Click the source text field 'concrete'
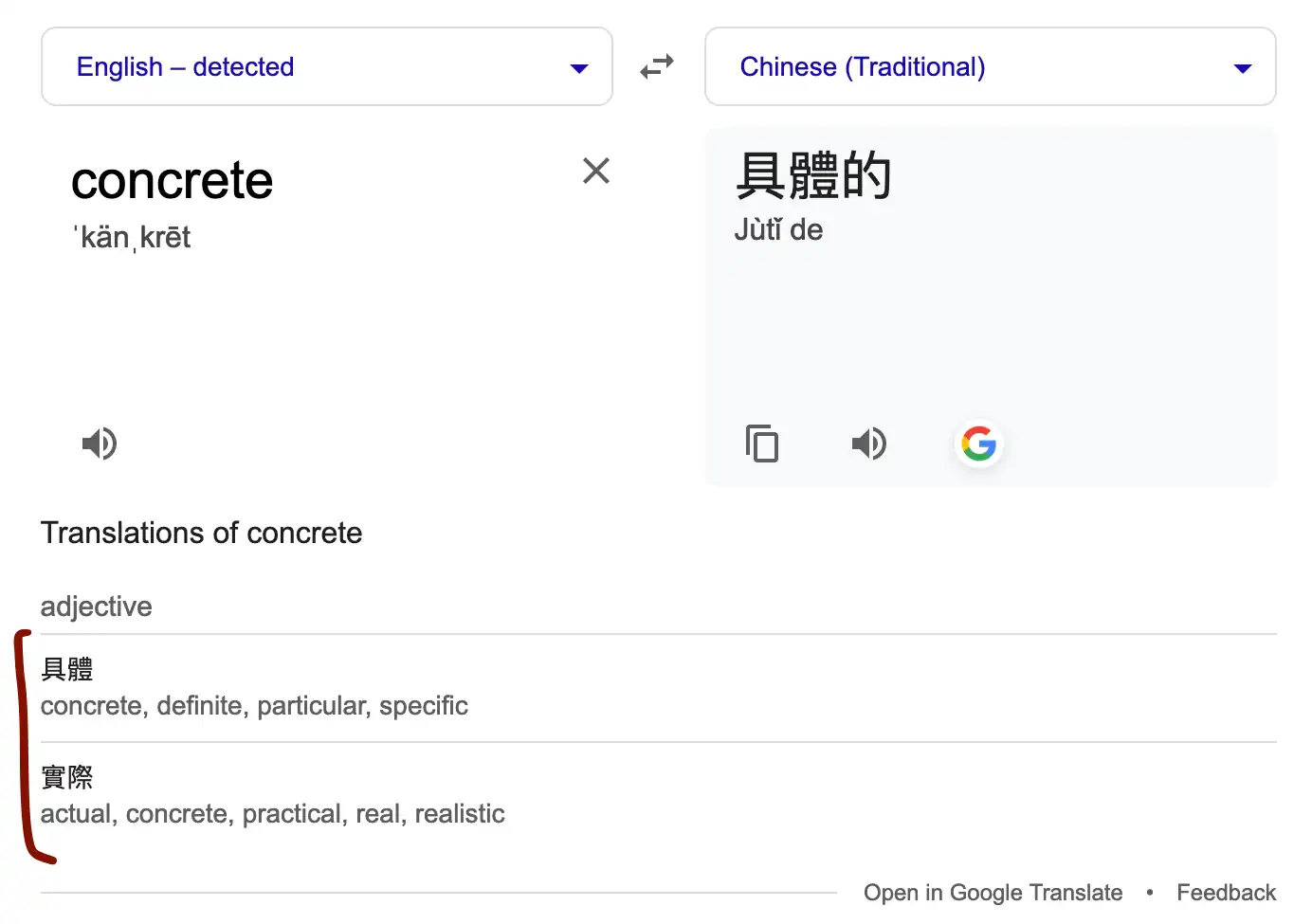The image size is (1312, 924). (173, 180)
